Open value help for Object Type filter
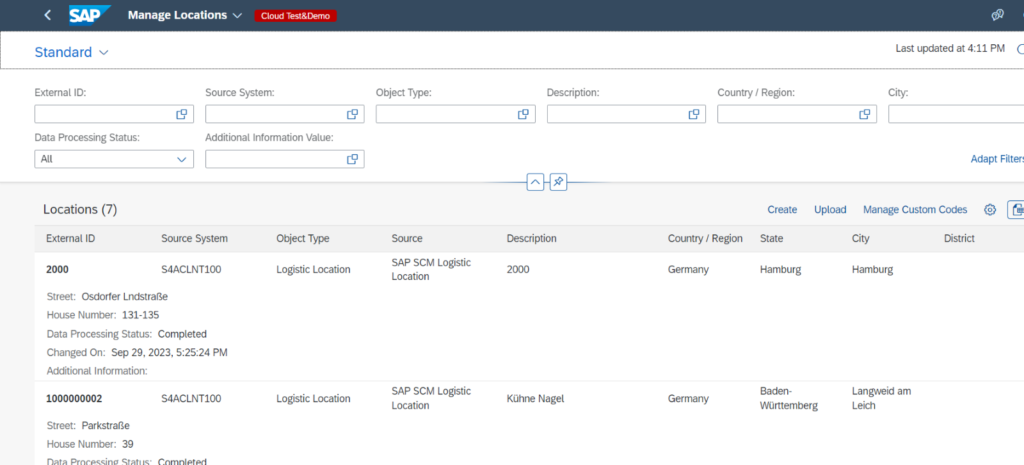The width and height of the screenshot is (1024, 465). (523, 114)
